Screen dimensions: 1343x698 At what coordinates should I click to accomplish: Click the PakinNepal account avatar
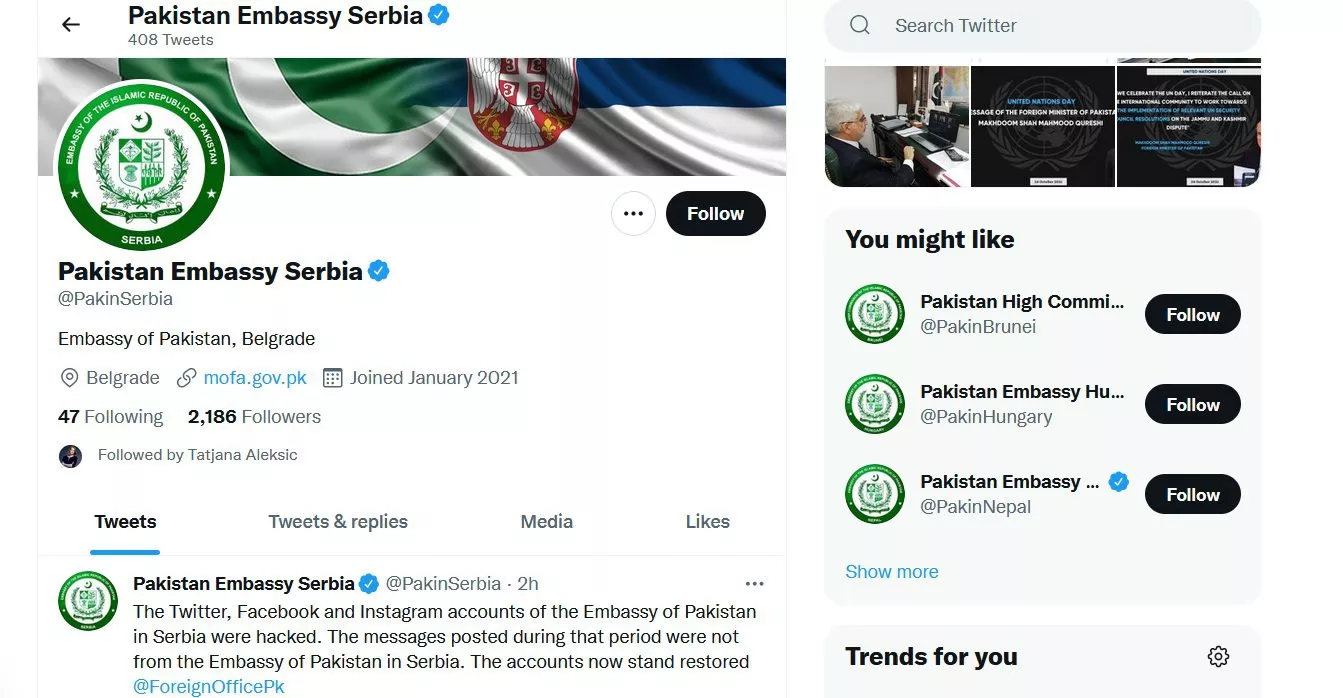coord(874,494)
